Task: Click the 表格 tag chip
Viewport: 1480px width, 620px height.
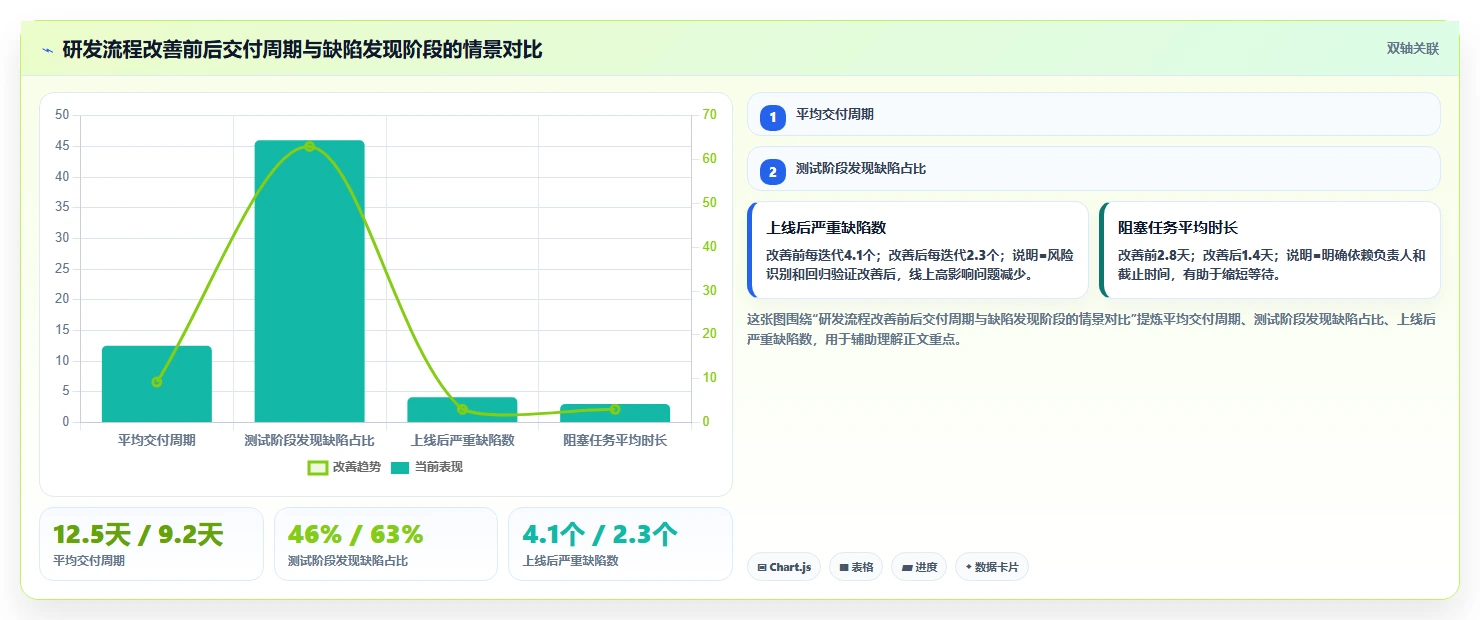Action: pyautogui.click(x=856, y=567)
